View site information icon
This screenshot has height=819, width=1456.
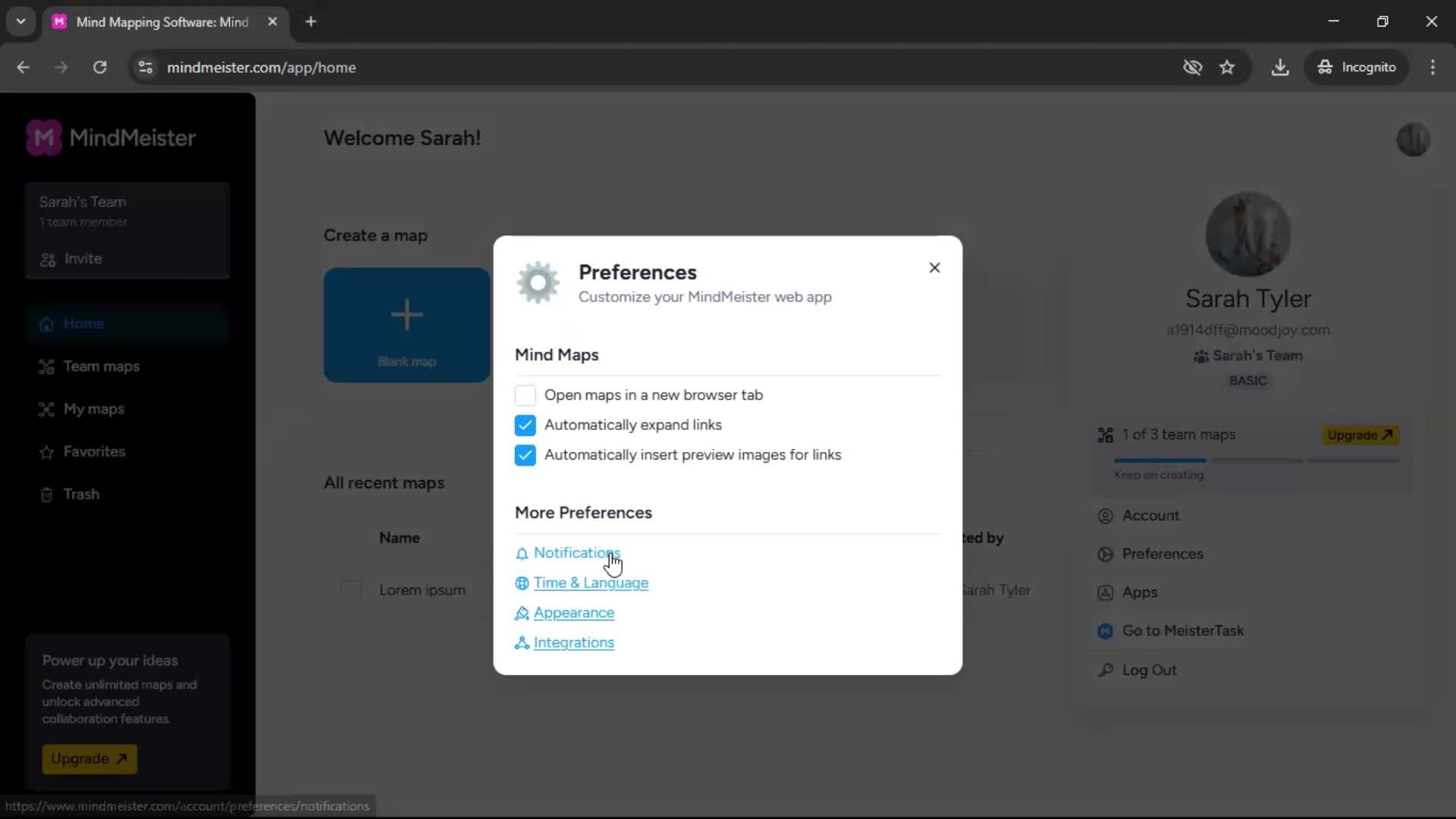coord(146,67)
